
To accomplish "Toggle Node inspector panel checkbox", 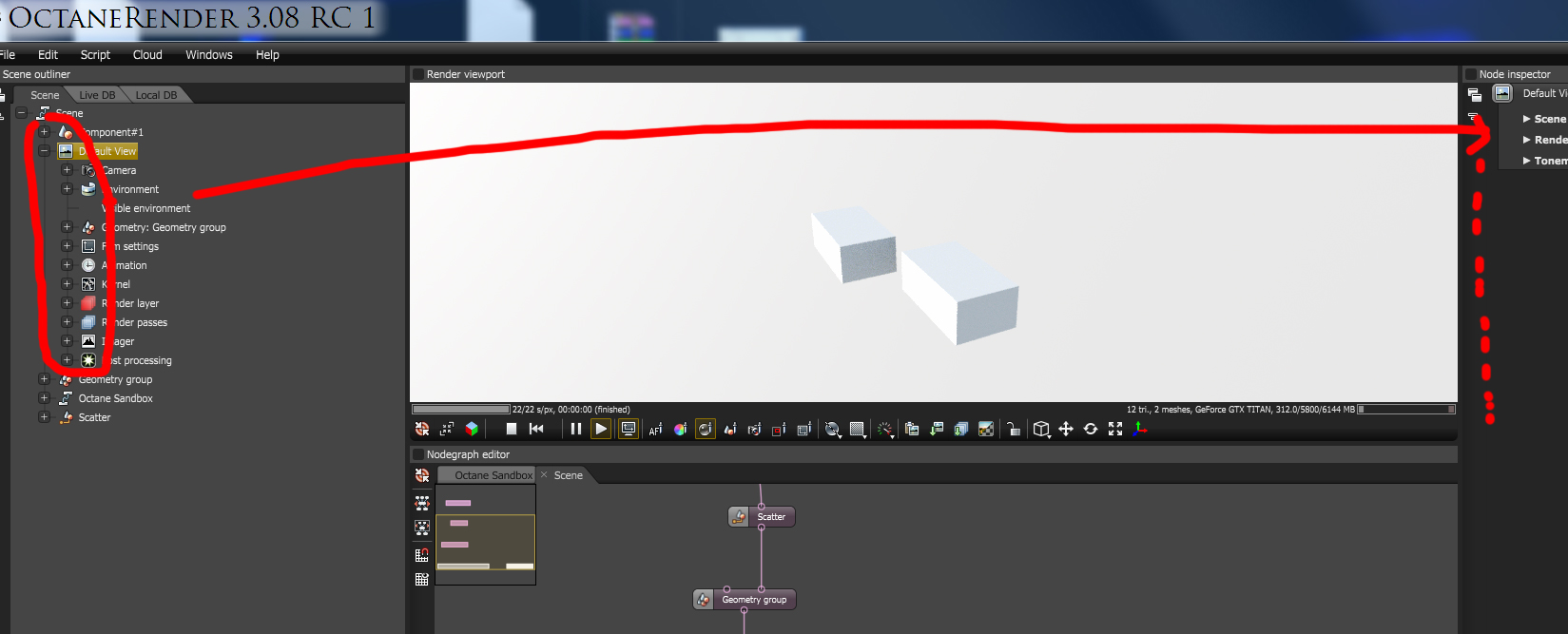I will tap(1470, 74).
